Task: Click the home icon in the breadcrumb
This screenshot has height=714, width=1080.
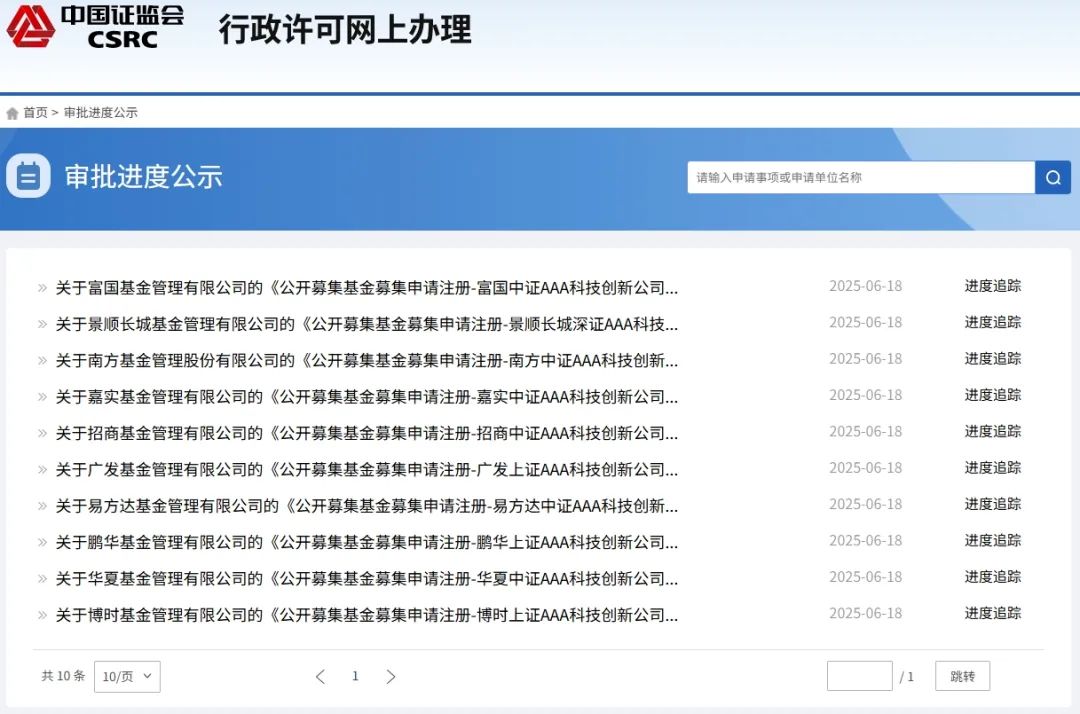Action: pos(12,113)
